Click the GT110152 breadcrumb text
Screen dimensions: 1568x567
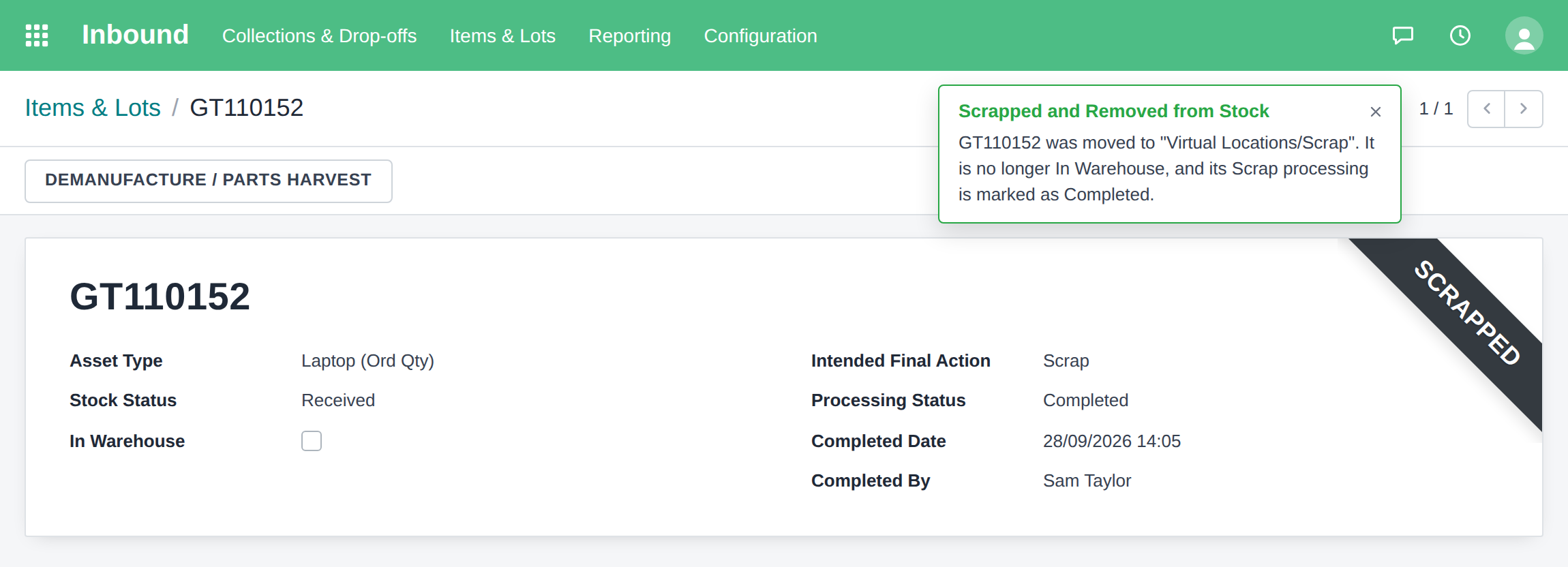[246, 108]
